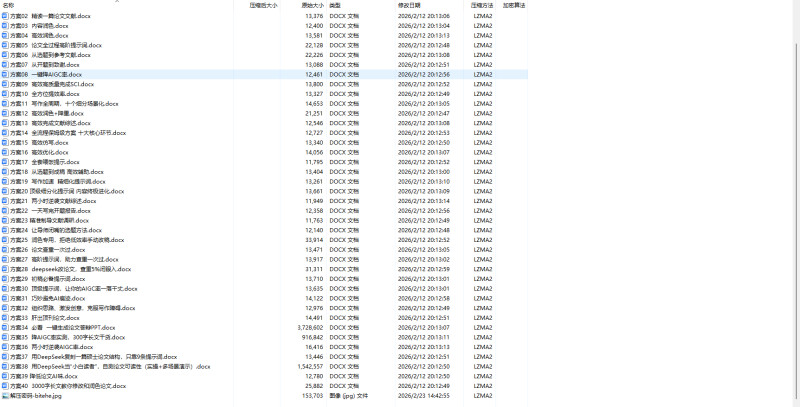Select file name 方案27 docx
This screenshot has height=407, width=800.
(64, 260)
